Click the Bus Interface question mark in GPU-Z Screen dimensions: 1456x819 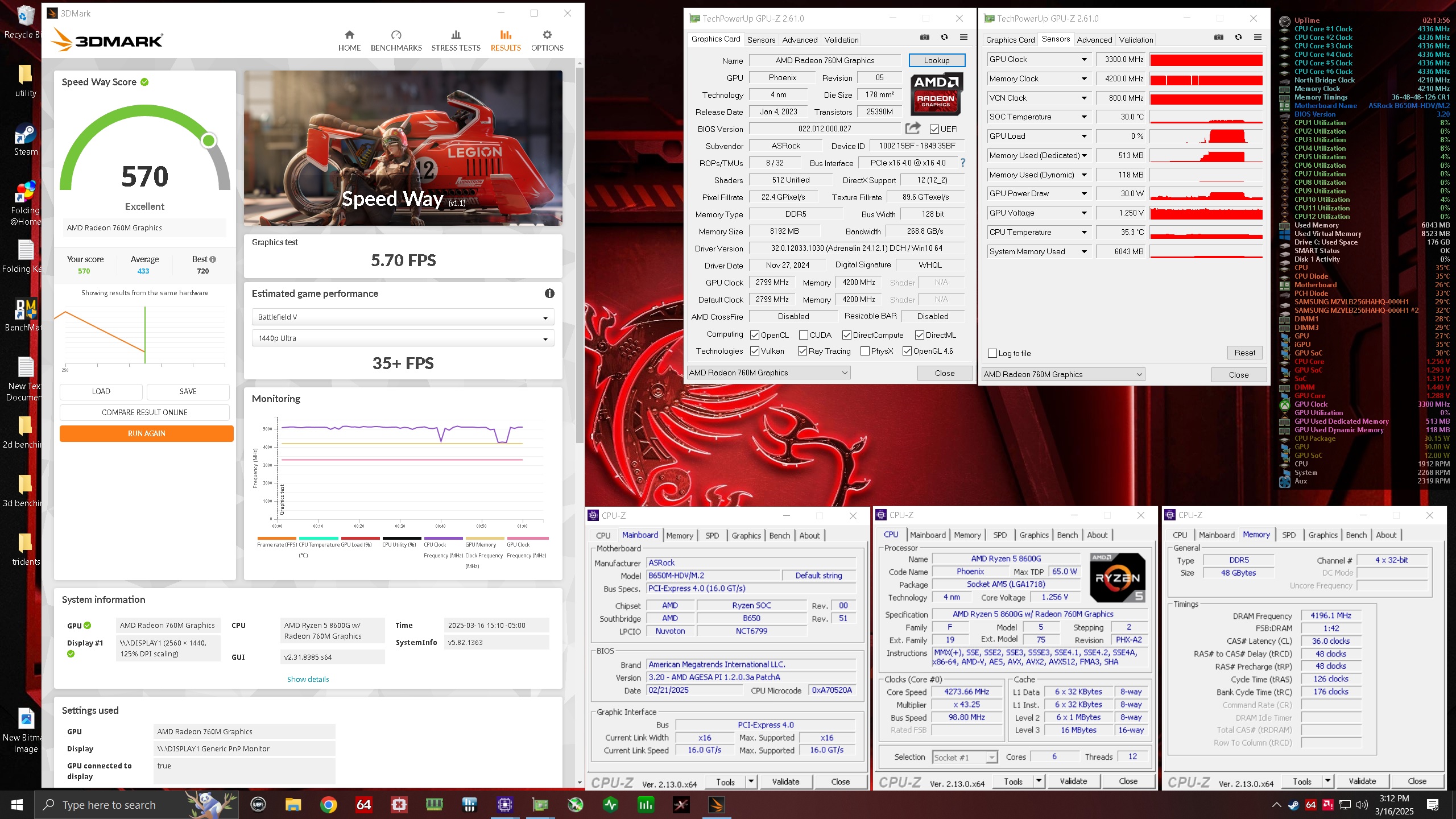(x=963, y=163)
